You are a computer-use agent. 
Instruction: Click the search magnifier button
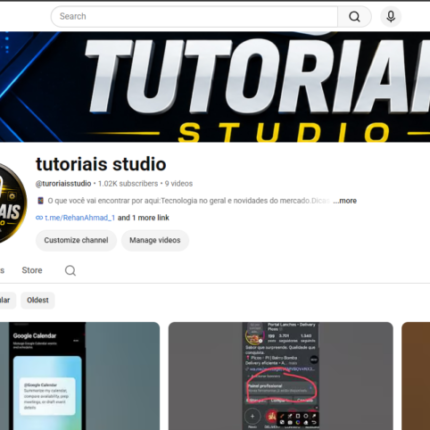pos(354,16)
